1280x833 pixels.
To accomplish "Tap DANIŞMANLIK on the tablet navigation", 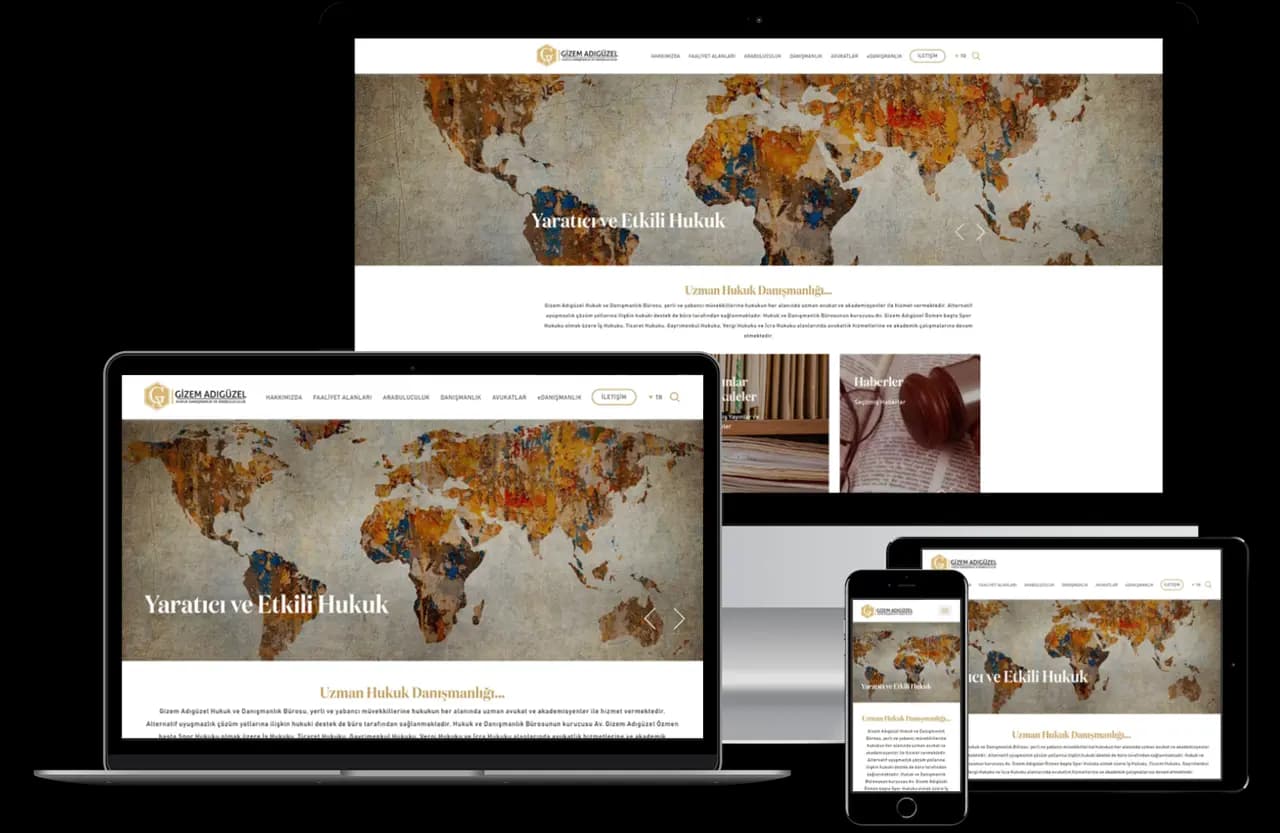I will (x=1075, y=585).
